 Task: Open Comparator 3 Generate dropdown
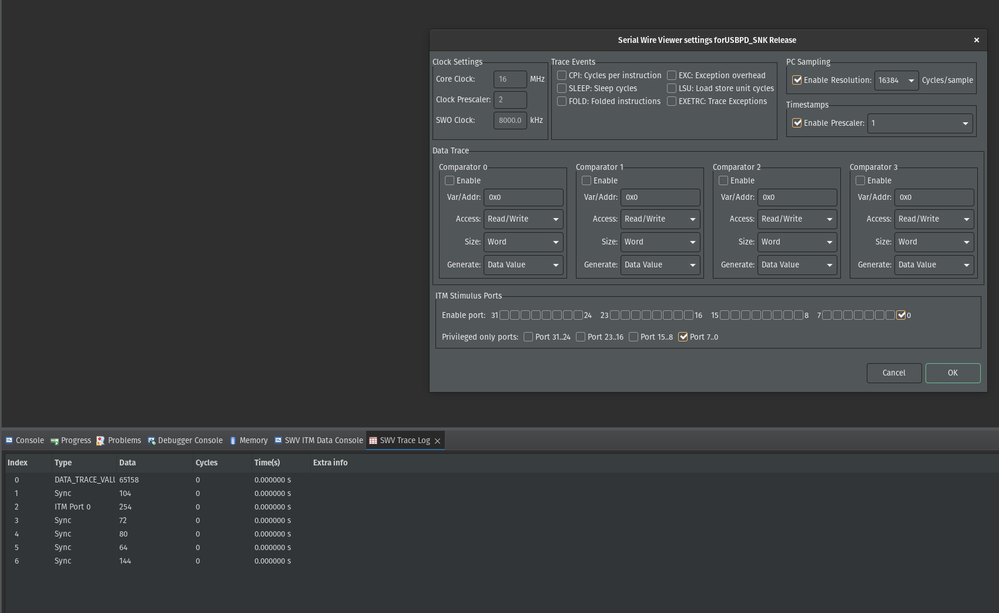933,265
